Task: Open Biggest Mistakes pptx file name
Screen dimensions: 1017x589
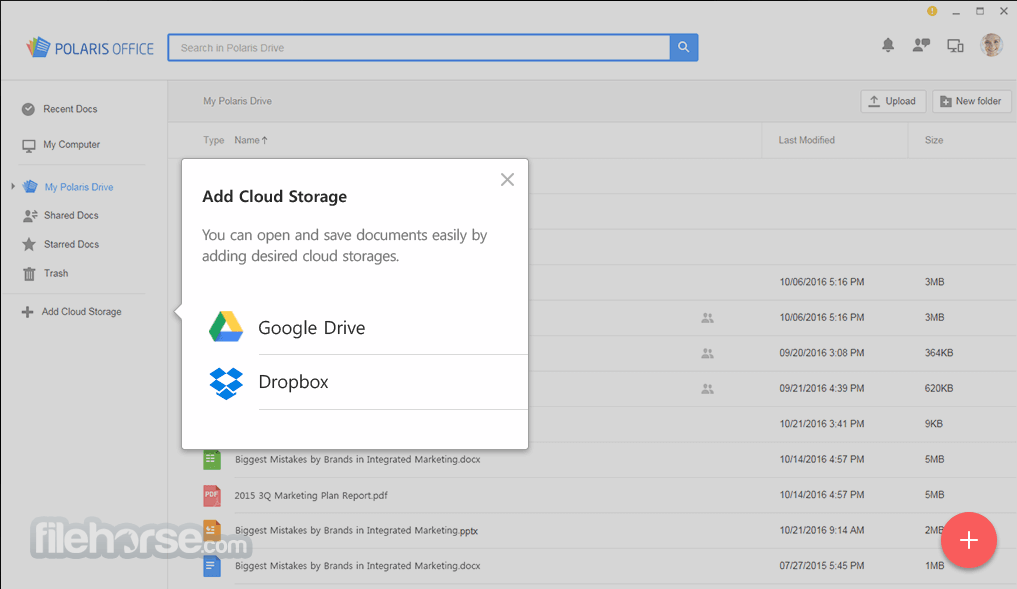Action: [356, 531]
